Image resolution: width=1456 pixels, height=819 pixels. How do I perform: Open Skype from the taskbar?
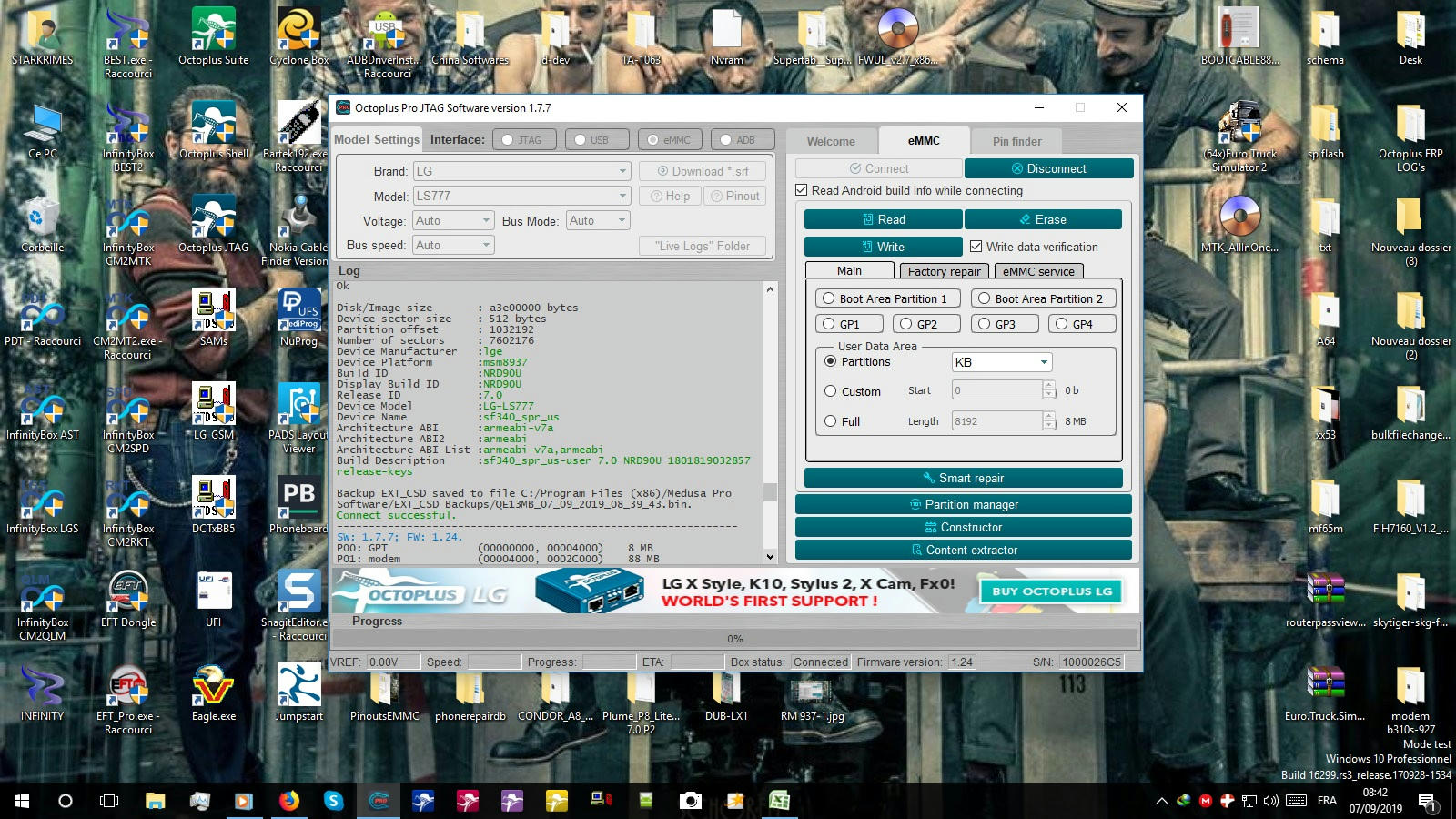point(334,801)
